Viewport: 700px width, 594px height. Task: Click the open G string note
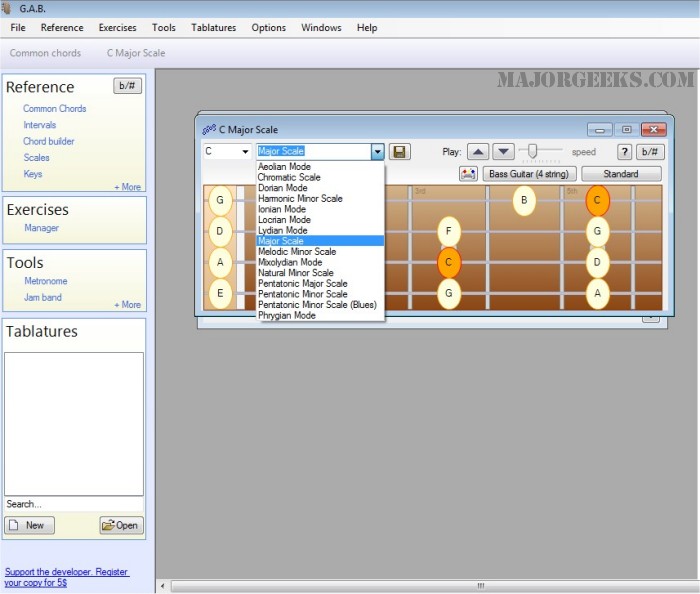click(x=220, y=200)
